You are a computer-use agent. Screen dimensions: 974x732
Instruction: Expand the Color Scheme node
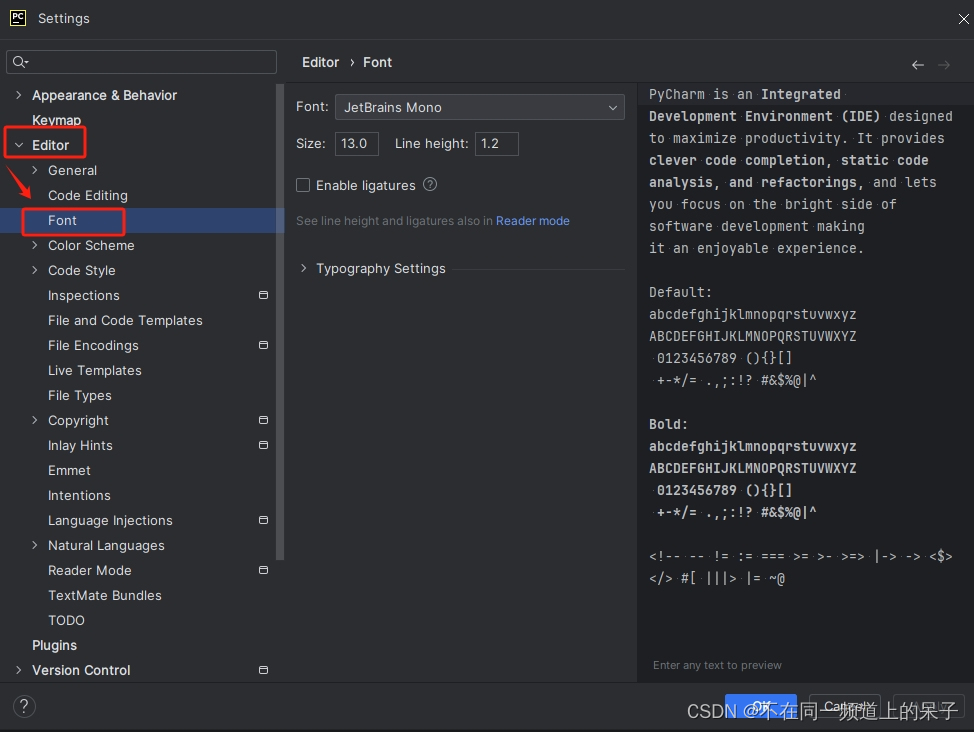pos(35,245)
